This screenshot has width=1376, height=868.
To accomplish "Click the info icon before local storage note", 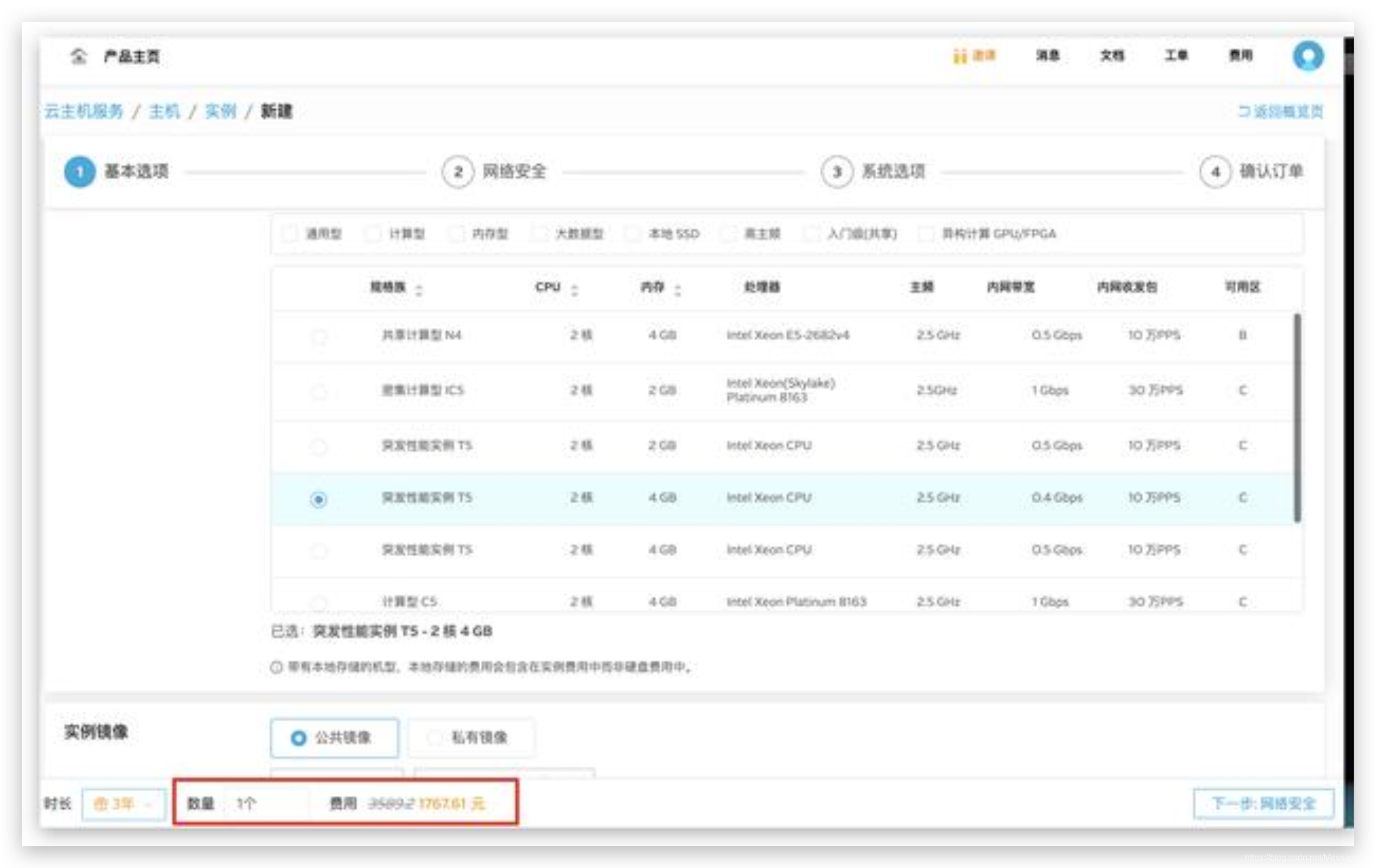I will pos(277,667).
